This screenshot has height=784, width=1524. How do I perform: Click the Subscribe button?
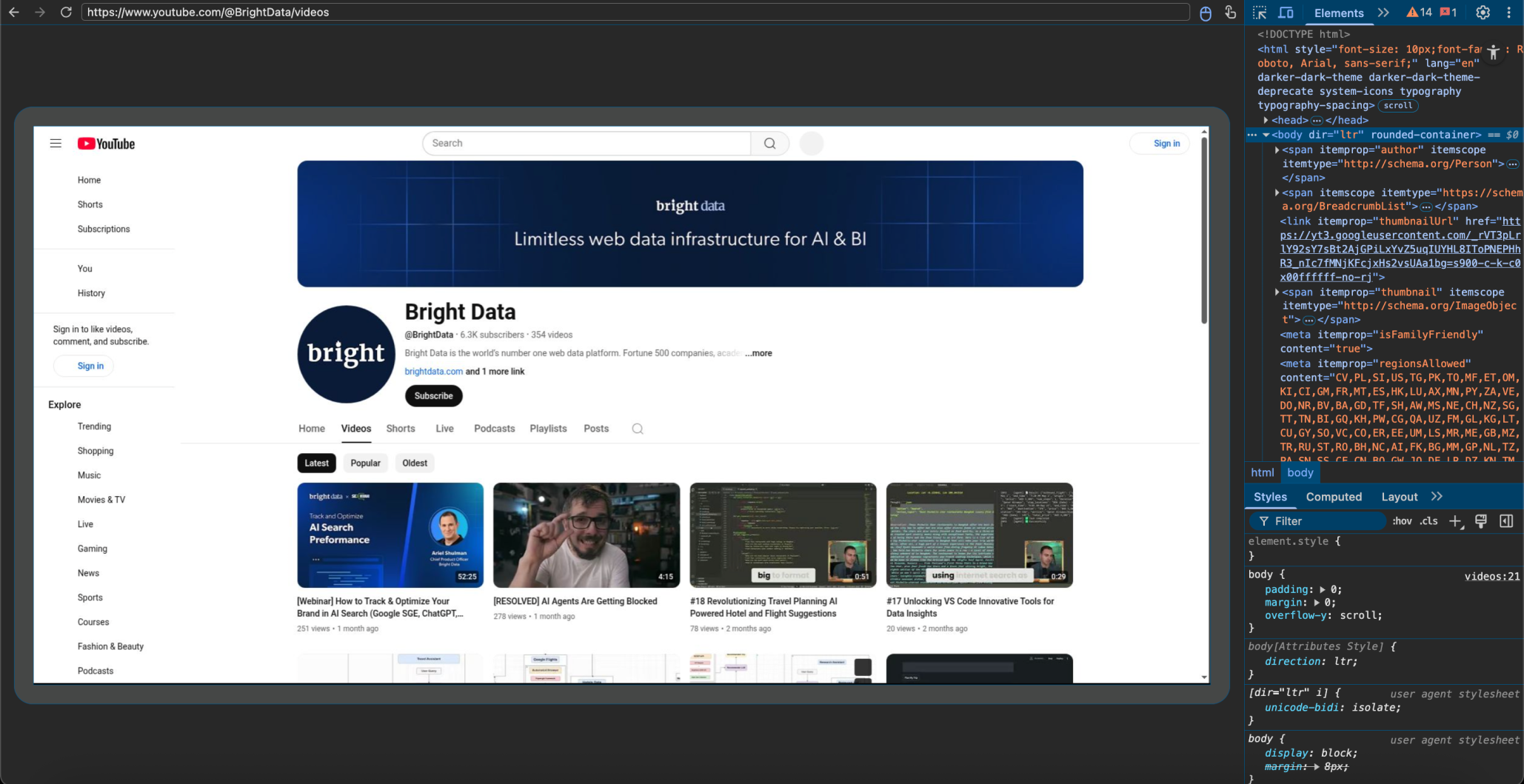tap(433, 395)
